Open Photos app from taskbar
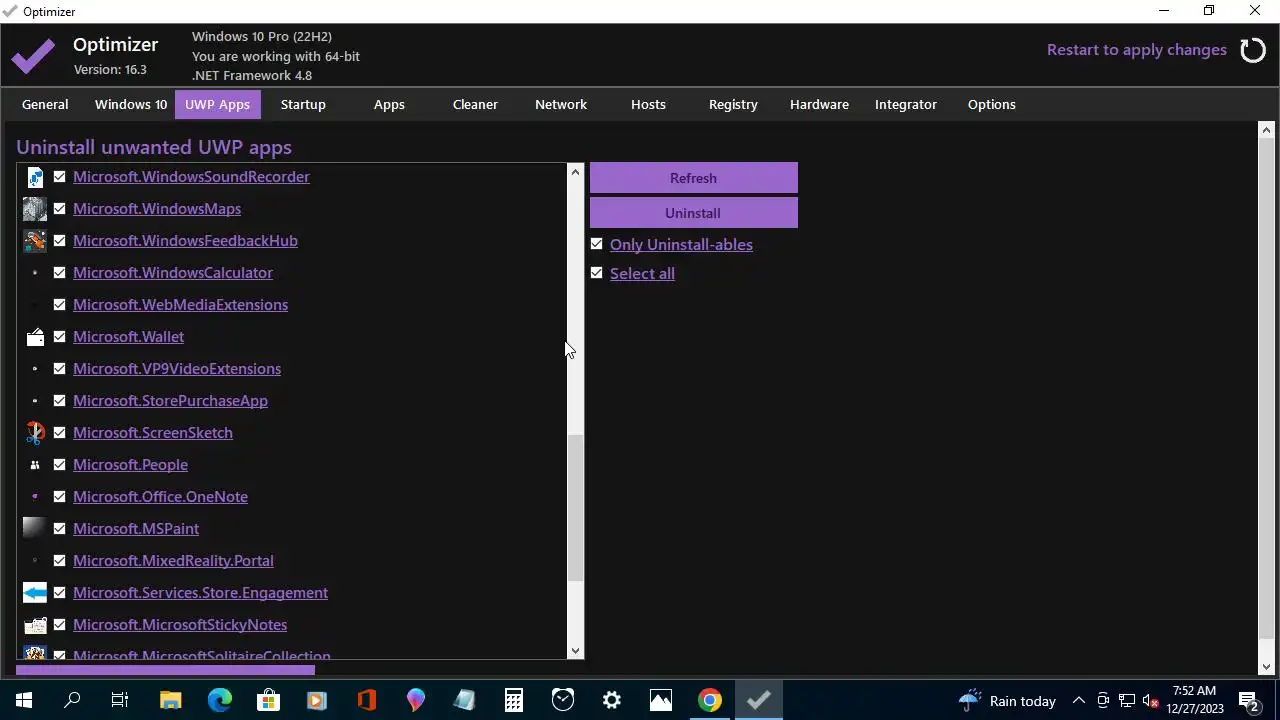 (660, 700)
